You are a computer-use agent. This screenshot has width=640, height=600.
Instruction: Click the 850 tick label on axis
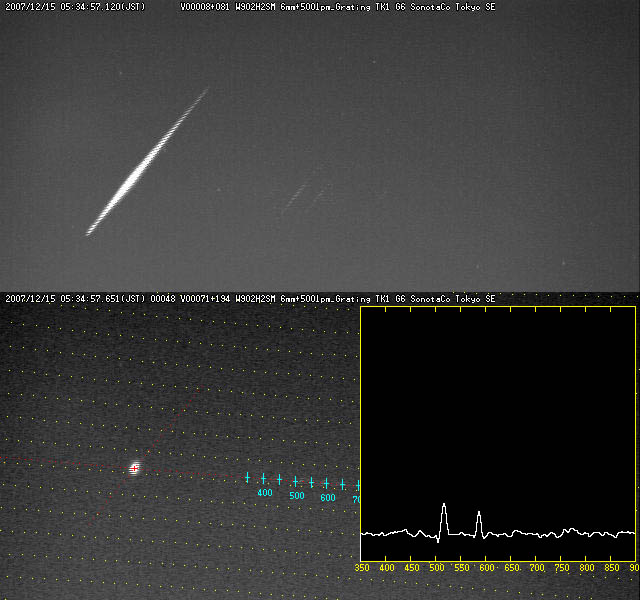[x=612, y=568]
